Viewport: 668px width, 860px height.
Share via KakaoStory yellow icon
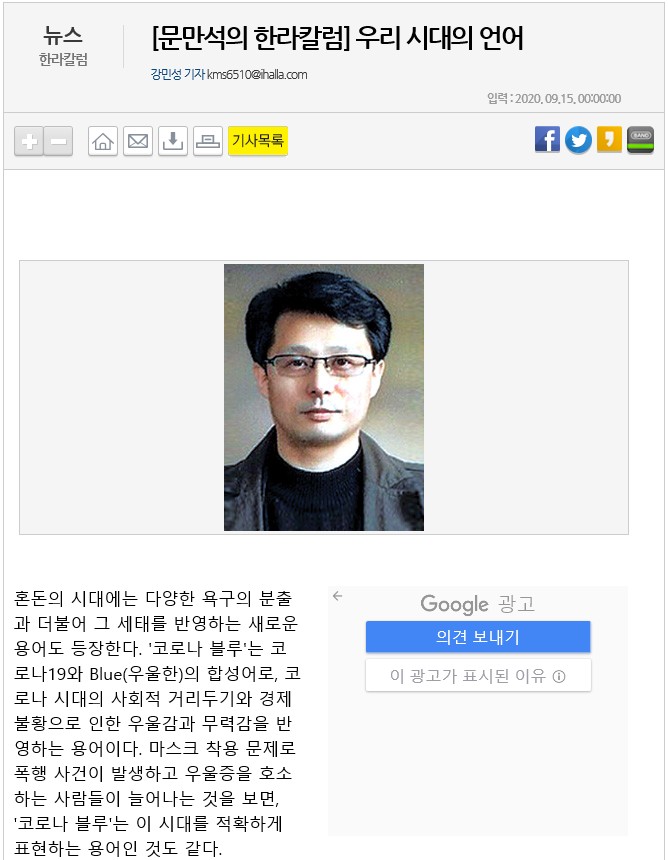tap(609, 139)
